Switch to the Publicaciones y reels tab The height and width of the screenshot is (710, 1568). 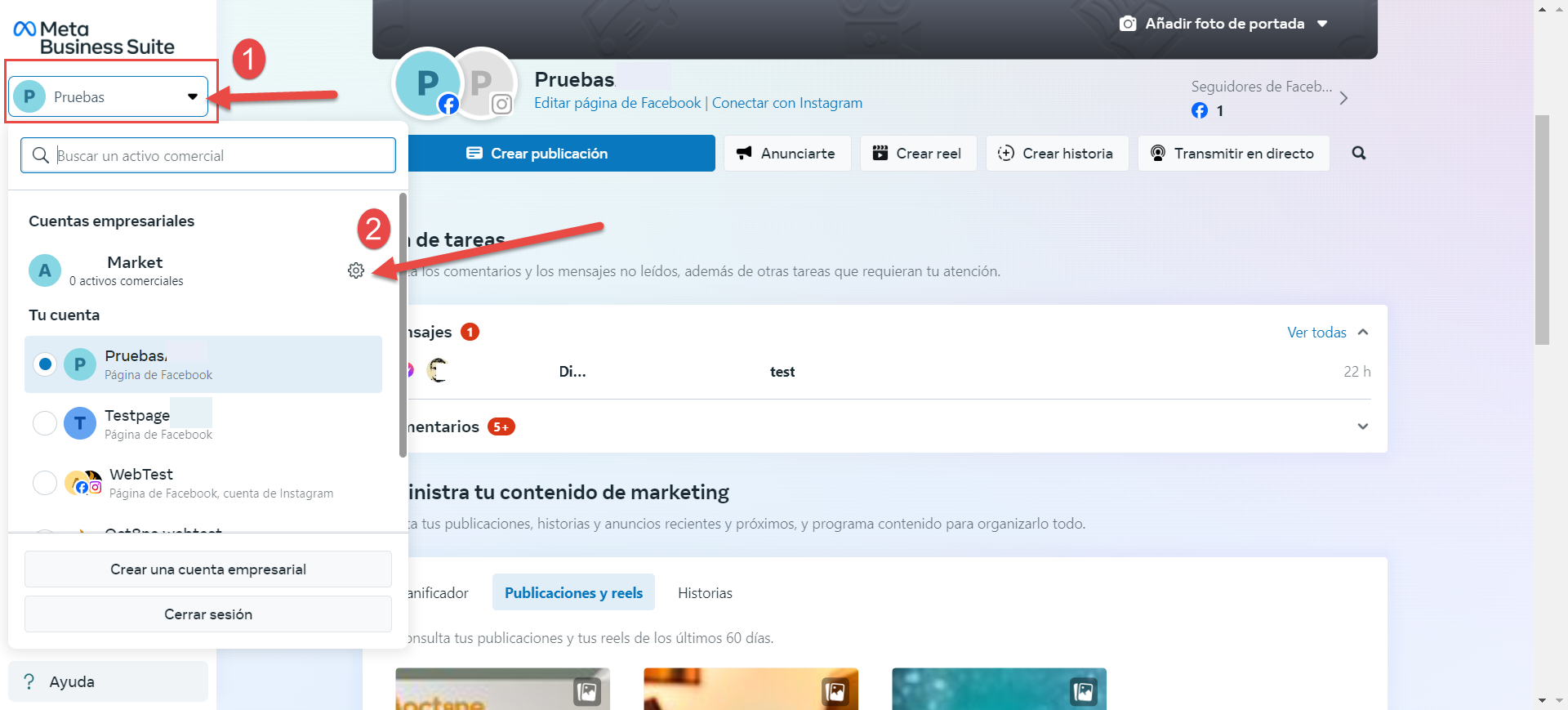573,592
